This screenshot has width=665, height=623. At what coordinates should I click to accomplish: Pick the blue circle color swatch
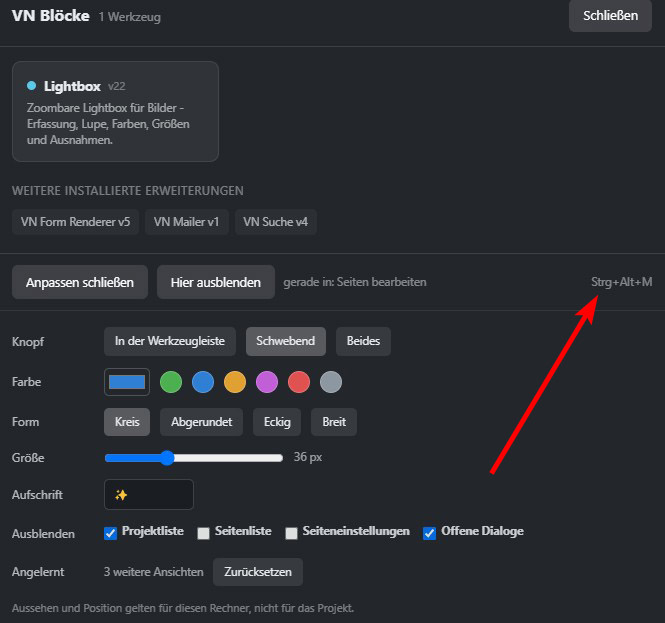click(x=203, y=382)
